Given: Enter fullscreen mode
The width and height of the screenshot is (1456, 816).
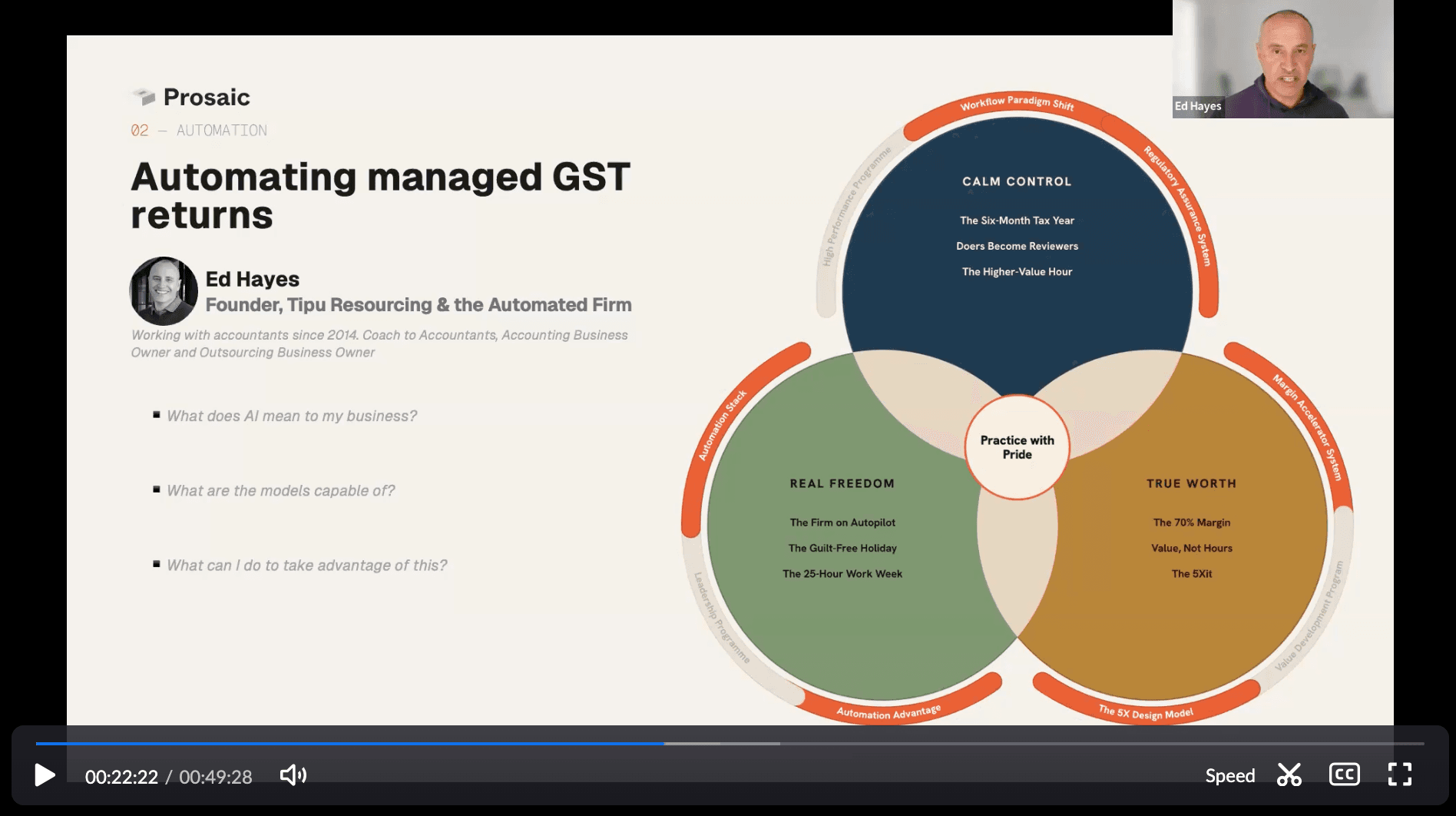Looking at the screenshot, I should click(1400, 775).
